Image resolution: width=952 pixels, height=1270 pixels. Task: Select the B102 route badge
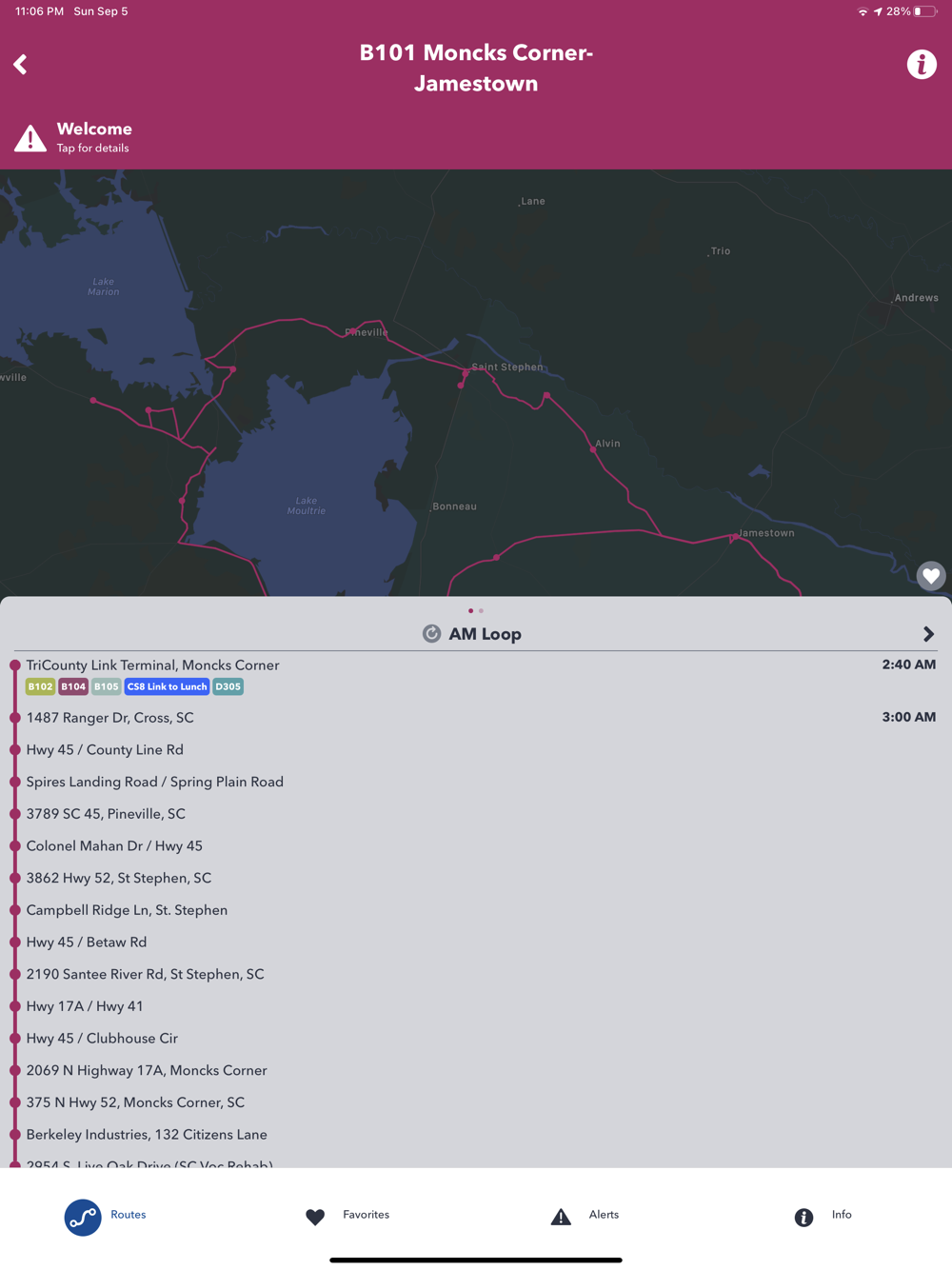coord(40,686)
